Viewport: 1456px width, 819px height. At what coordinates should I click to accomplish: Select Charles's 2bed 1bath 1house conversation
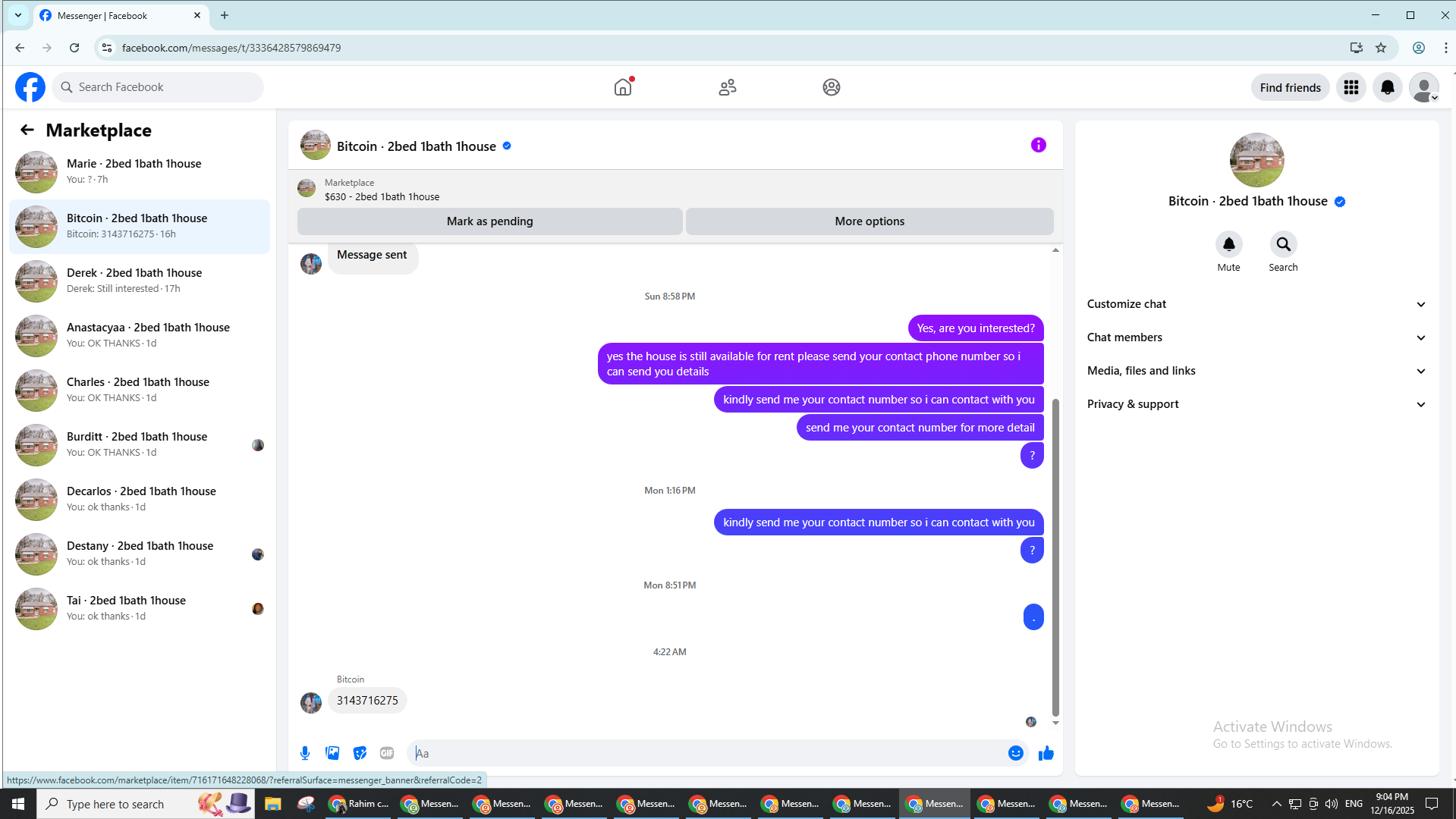tap(140, 391)
